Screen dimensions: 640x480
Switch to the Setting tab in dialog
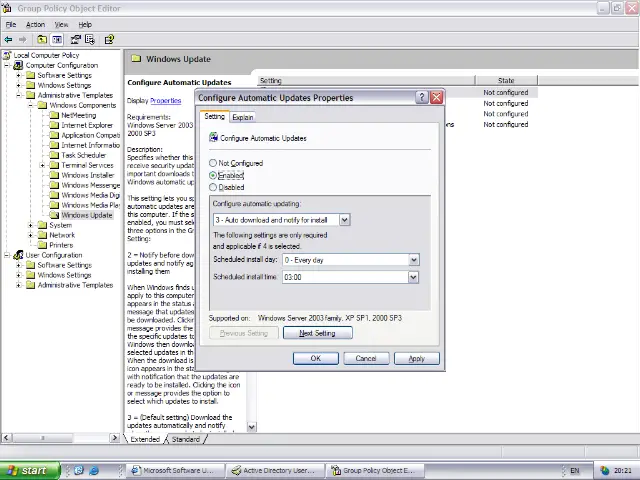(x=214, y=116)
